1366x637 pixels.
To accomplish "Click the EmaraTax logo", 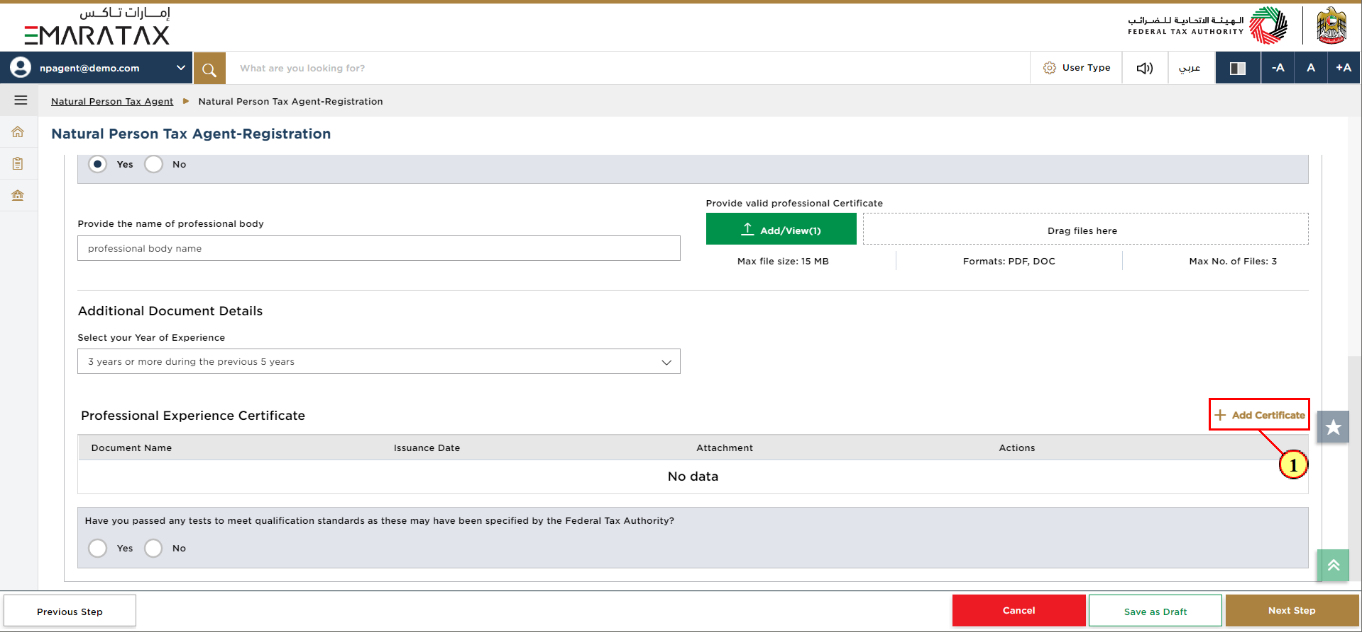I will [x=97, y=26].
